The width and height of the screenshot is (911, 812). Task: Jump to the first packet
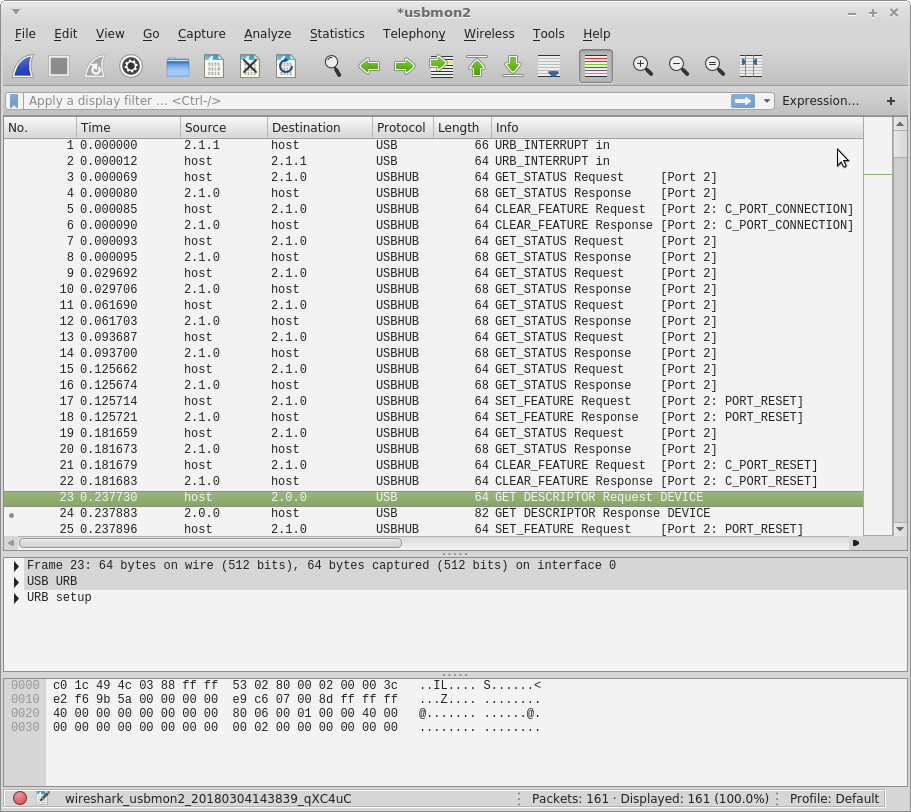coord(477,66)
